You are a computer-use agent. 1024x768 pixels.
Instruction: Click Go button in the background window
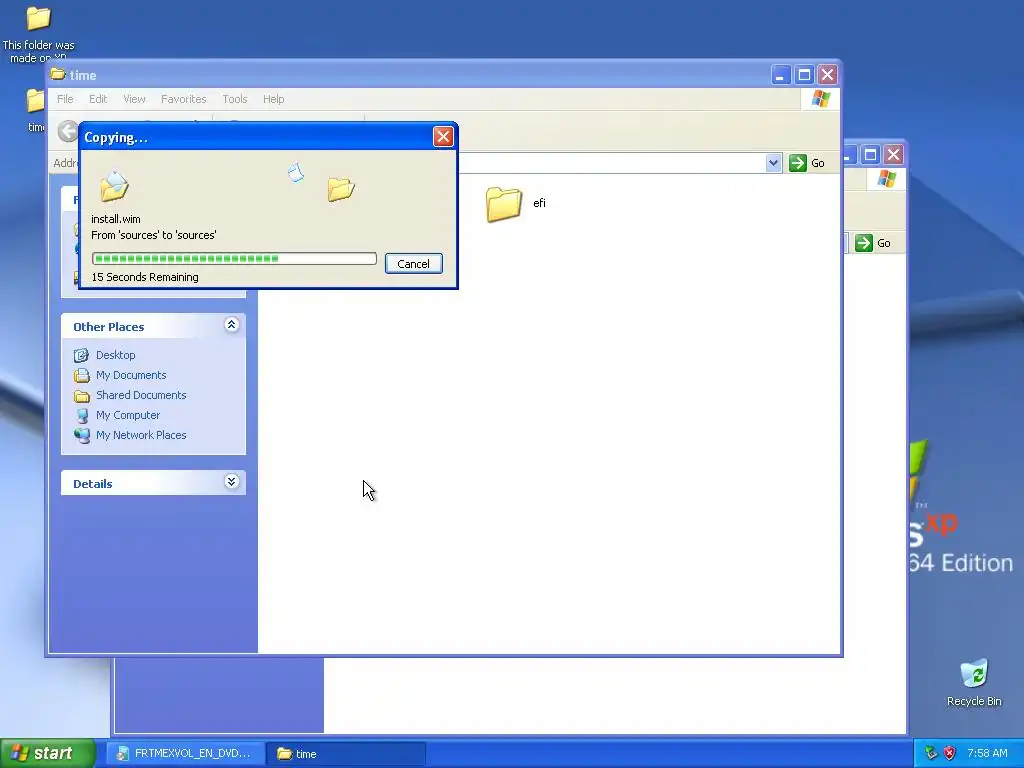(x=873, y=243)
